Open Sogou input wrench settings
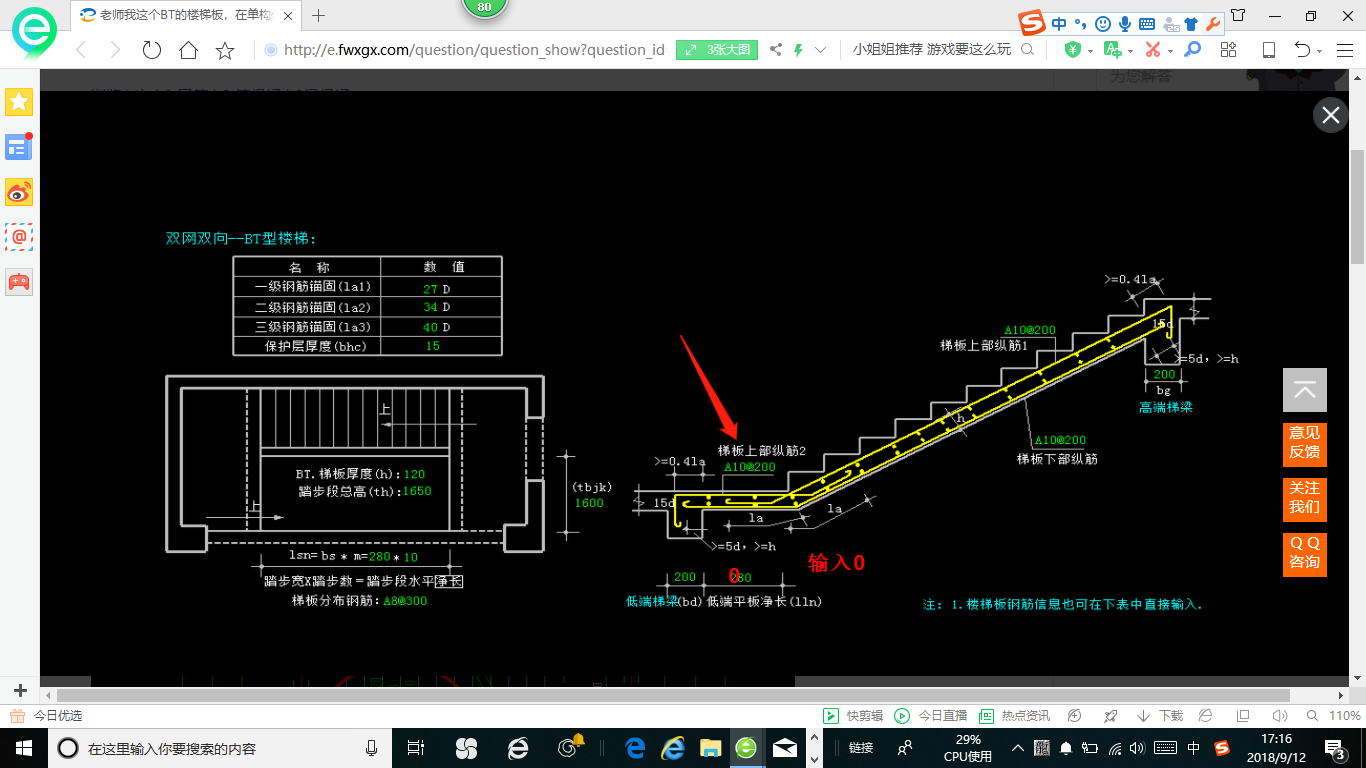This screenshot has height=768, width=1366. (1213, 23)
